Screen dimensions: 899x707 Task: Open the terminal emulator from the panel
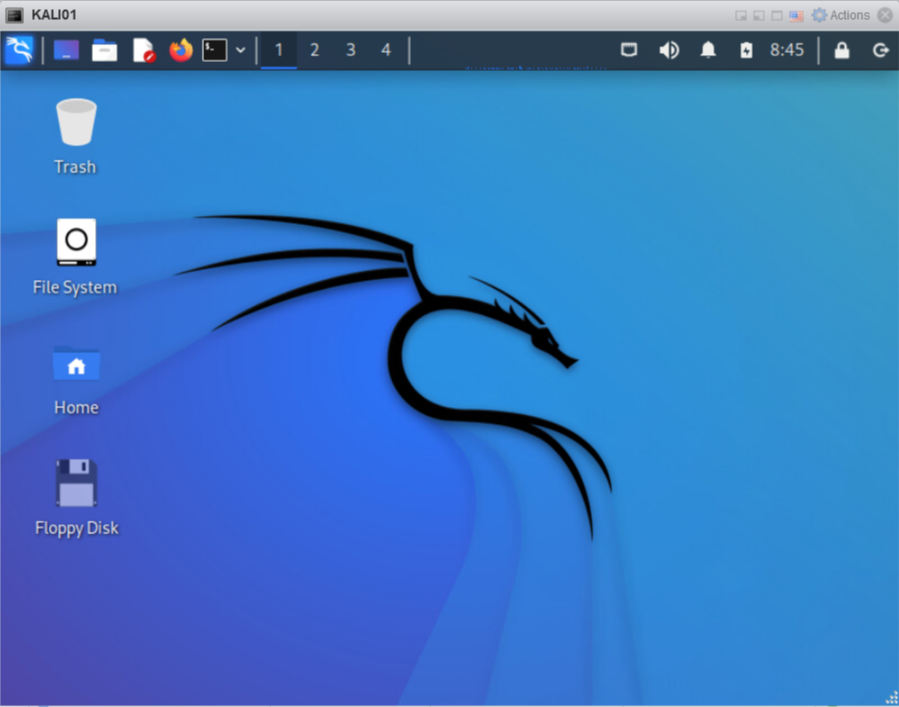tap(214, 50)
